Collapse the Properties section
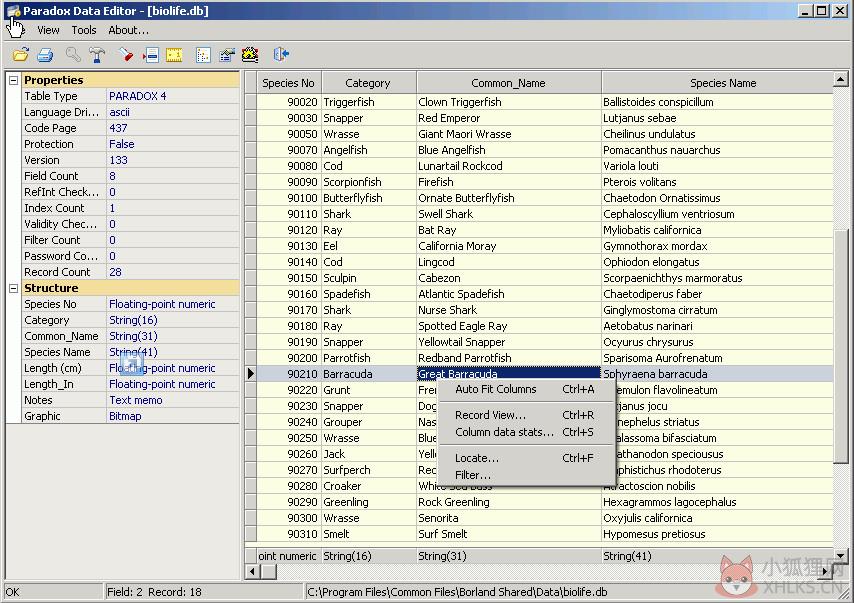 coord(14,81)
